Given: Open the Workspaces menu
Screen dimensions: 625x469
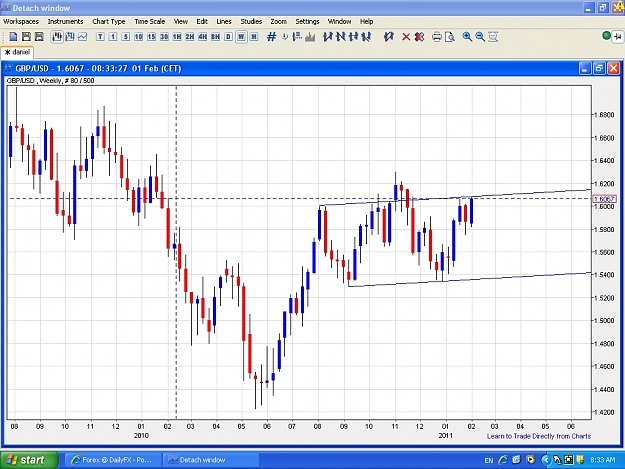Looking at the screenshot, I should 21,22.
